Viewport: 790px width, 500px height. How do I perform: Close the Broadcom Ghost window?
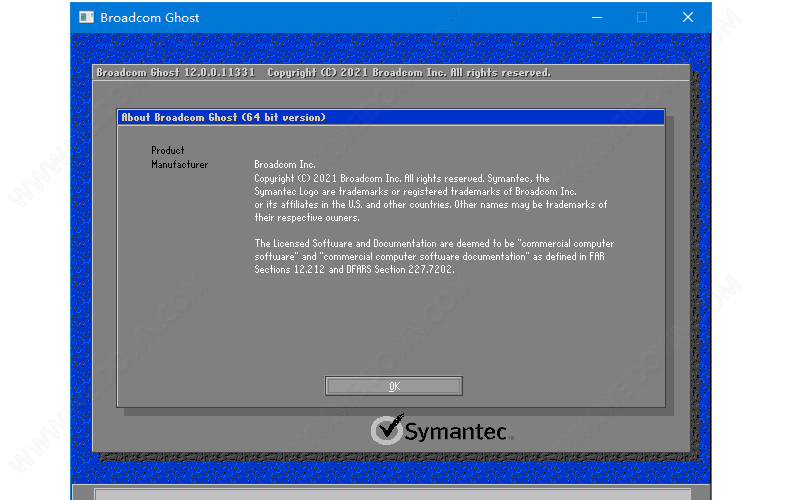[x=688, y=17]
